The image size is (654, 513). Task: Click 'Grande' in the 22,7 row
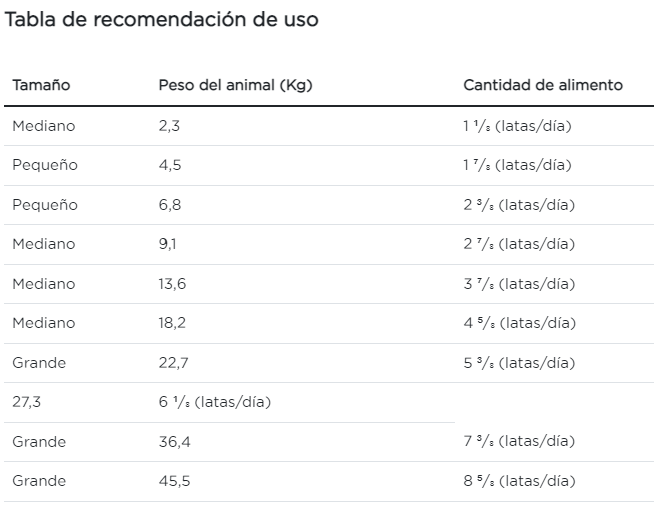(x=39, y=363)
